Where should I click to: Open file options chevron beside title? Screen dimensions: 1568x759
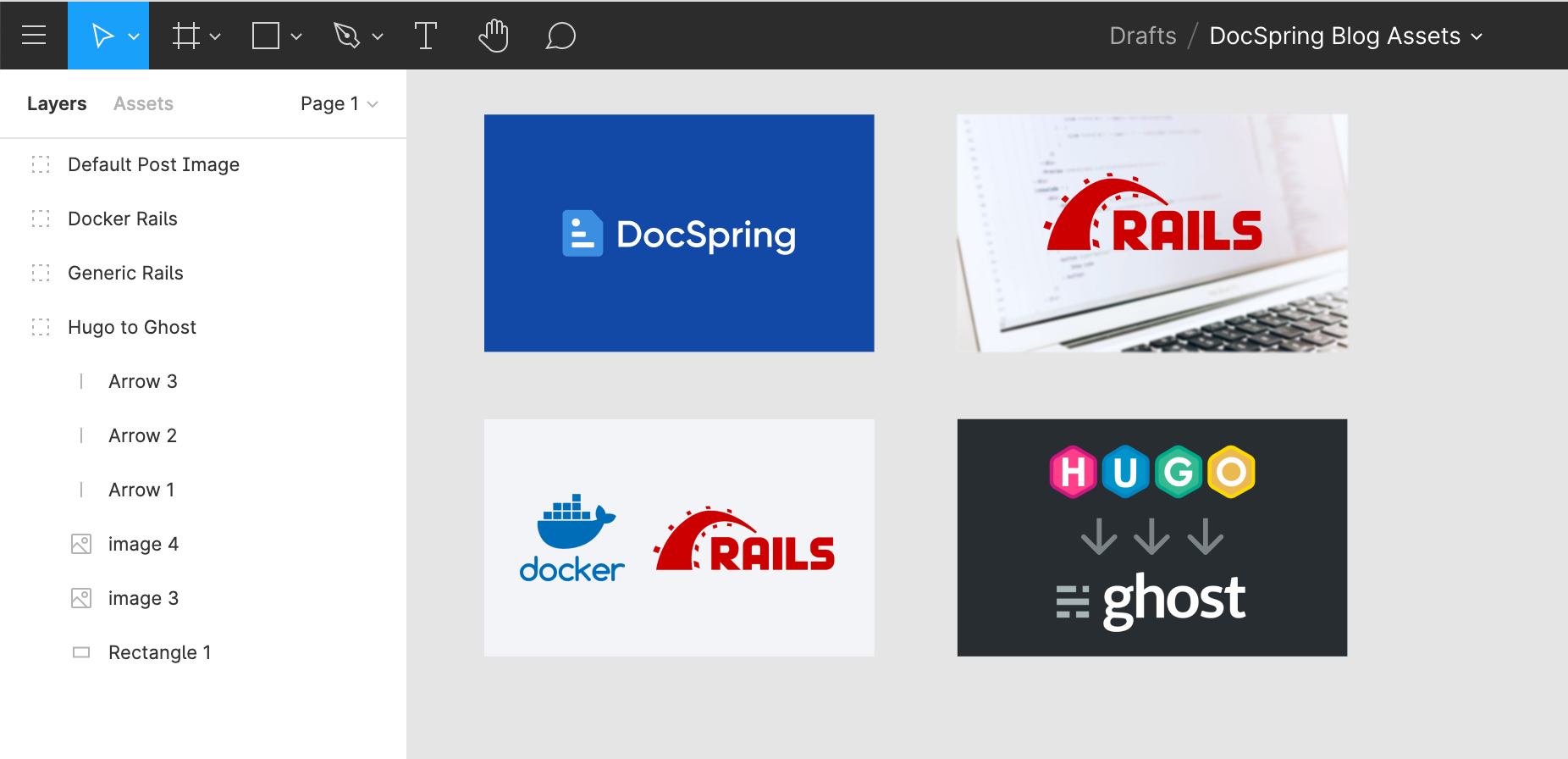coord(1477,36)
